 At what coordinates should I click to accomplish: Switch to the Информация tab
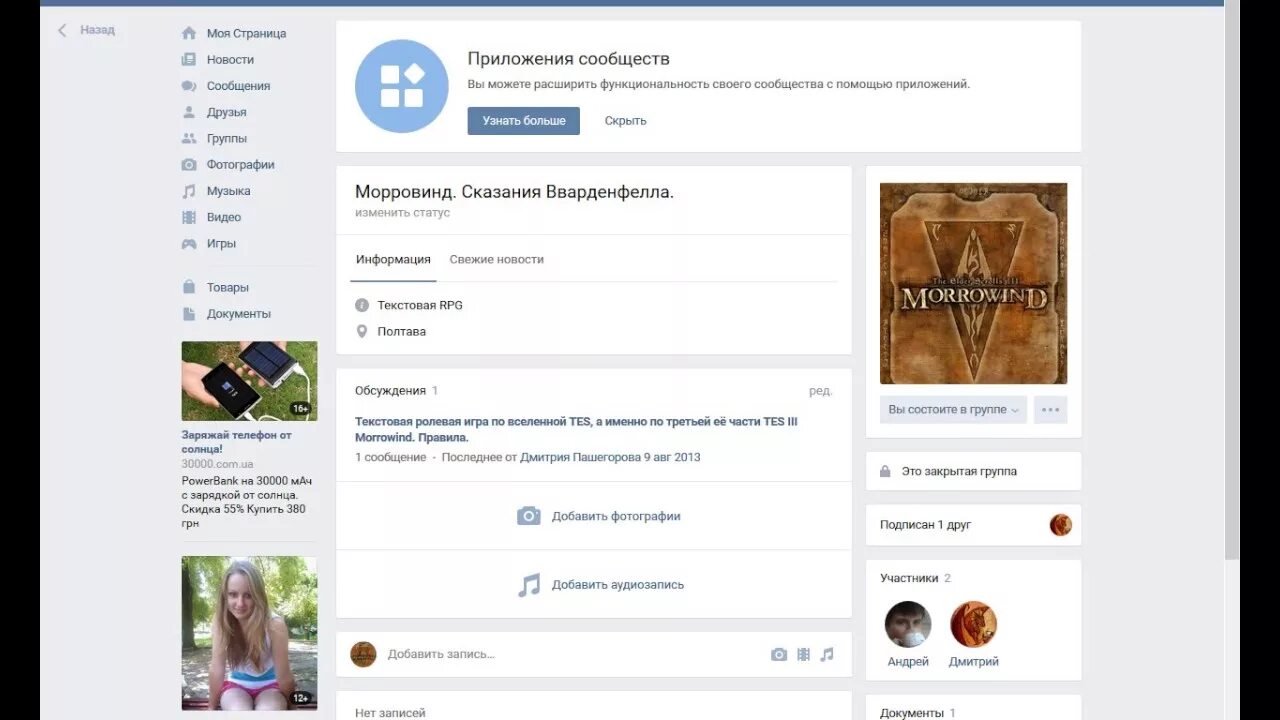[393, 259]
